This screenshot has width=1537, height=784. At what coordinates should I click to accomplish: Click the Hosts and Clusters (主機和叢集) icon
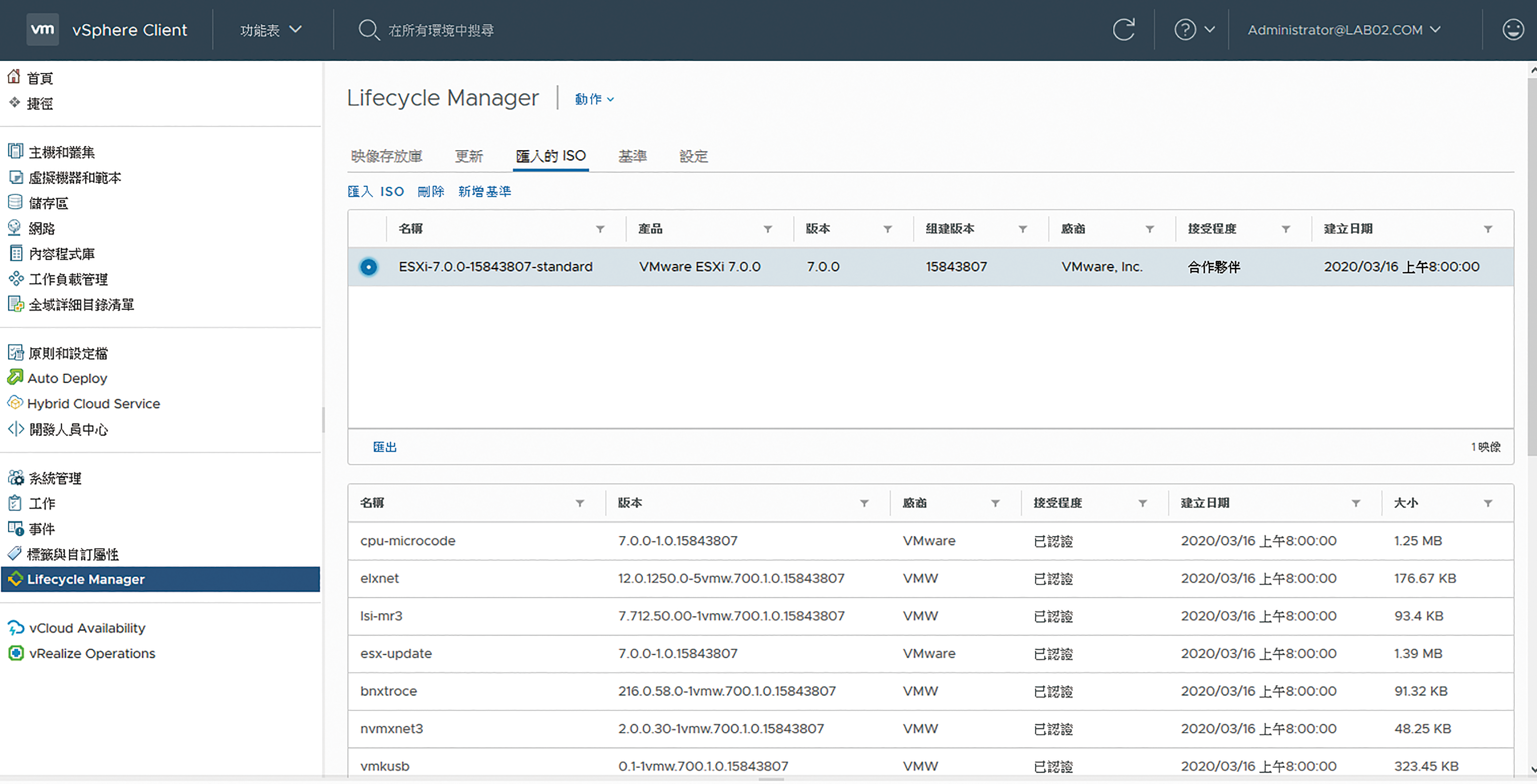16,151
